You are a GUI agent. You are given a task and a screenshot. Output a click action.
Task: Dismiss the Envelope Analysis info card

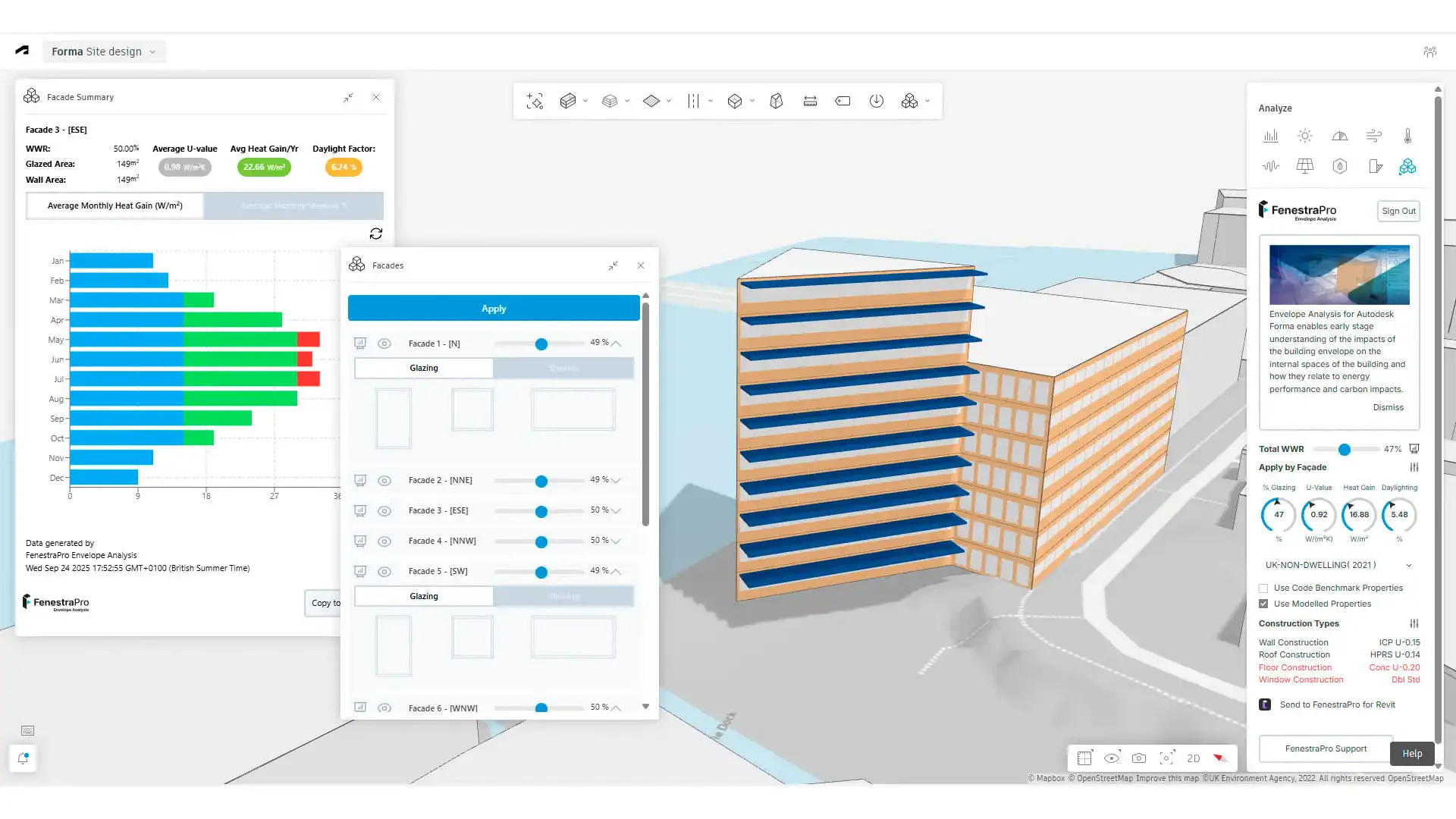point(1388,408)
